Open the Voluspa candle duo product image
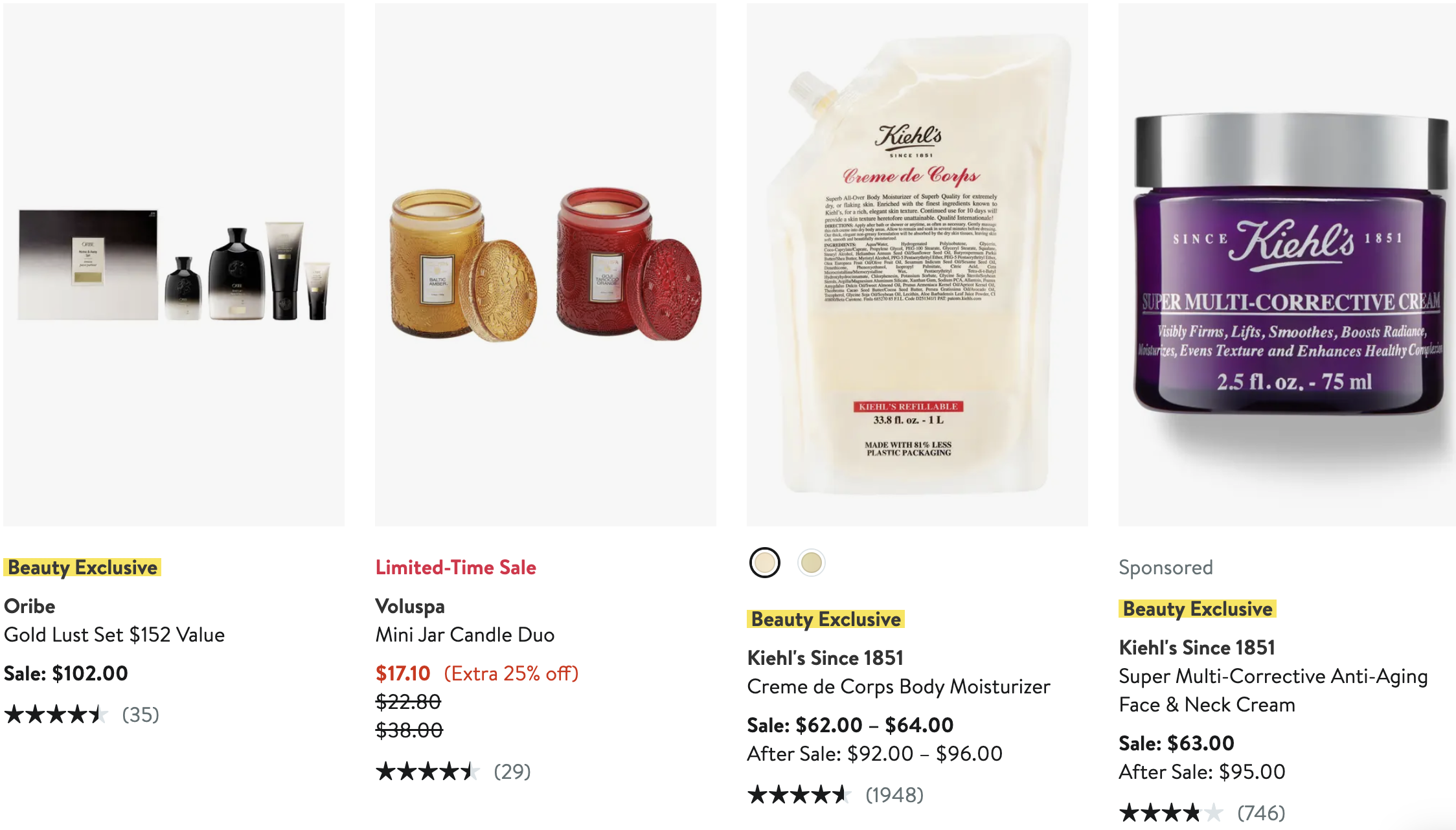The height and width of the screenshot is (830, 1456). pos(545,265)
